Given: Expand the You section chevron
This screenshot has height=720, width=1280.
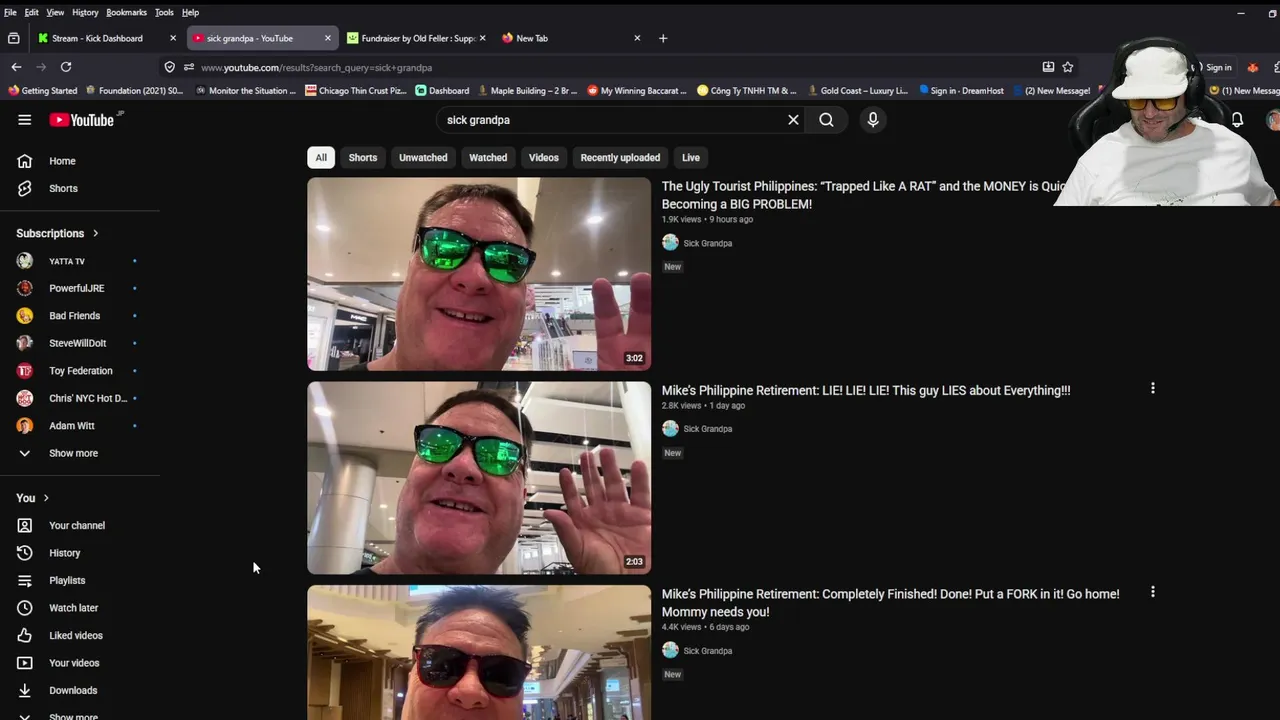Looking at the screenshot, I should 46,498.
